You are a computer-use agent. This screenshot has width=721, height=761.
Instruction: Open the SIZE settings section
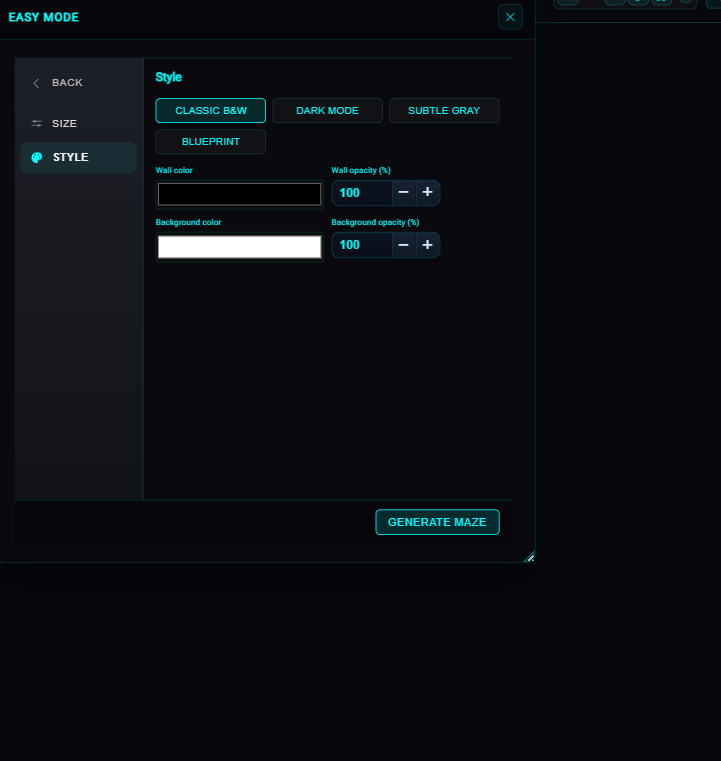tap(79, 123)
